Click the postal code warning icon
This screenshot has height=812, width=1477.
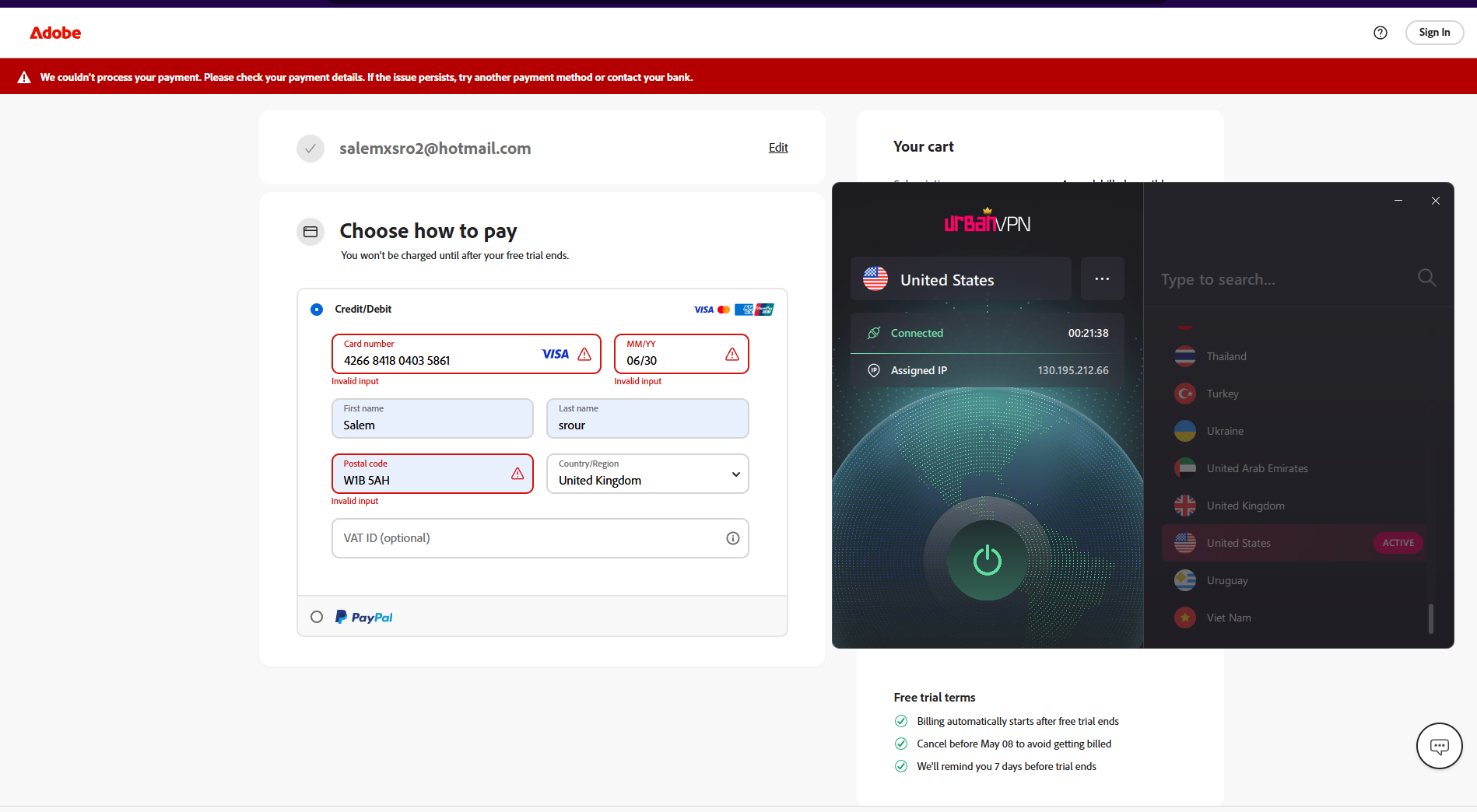coord(517,474)
